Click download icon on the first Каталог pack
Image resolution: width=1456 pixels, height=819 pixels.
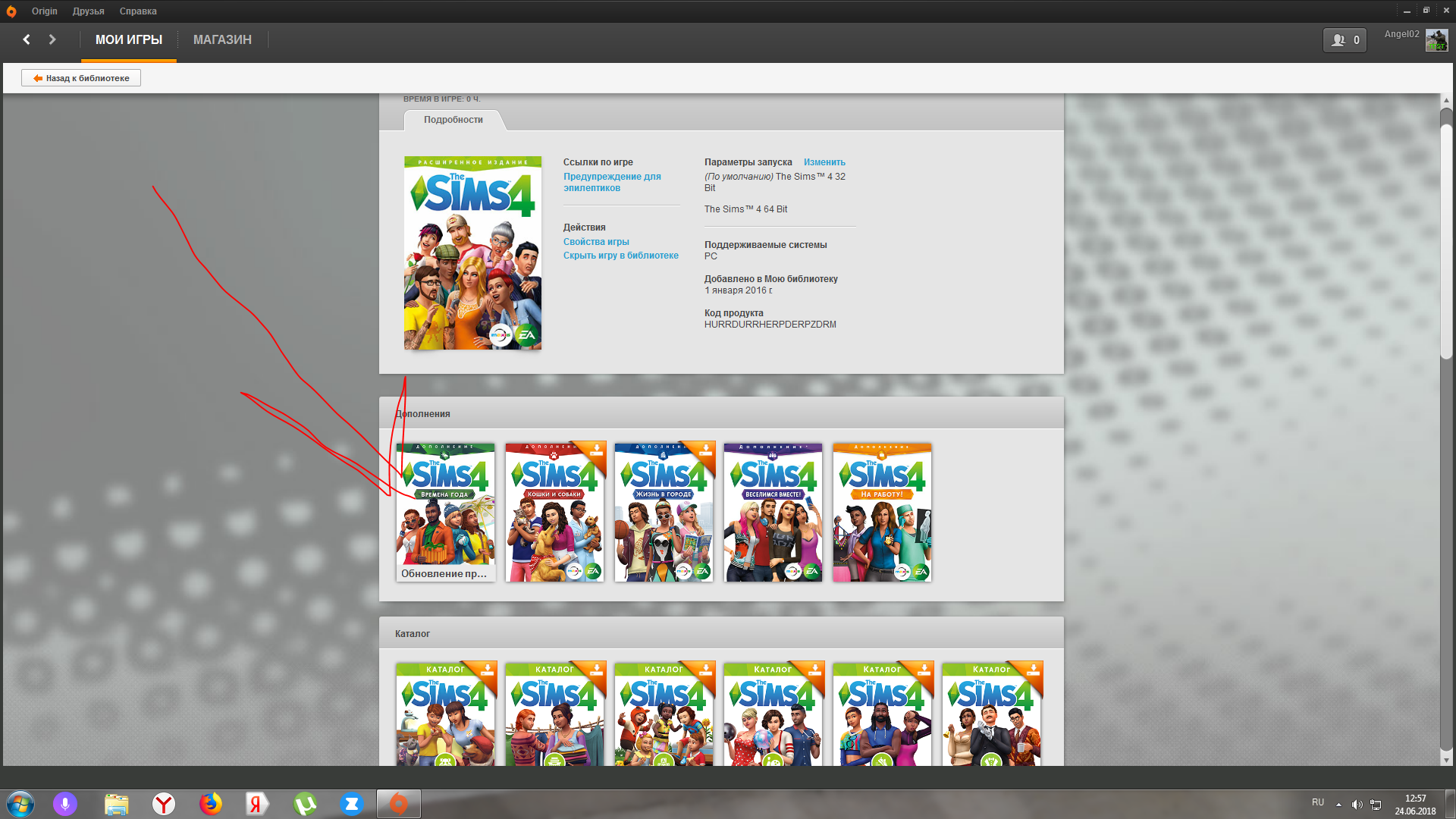[488, 670]
